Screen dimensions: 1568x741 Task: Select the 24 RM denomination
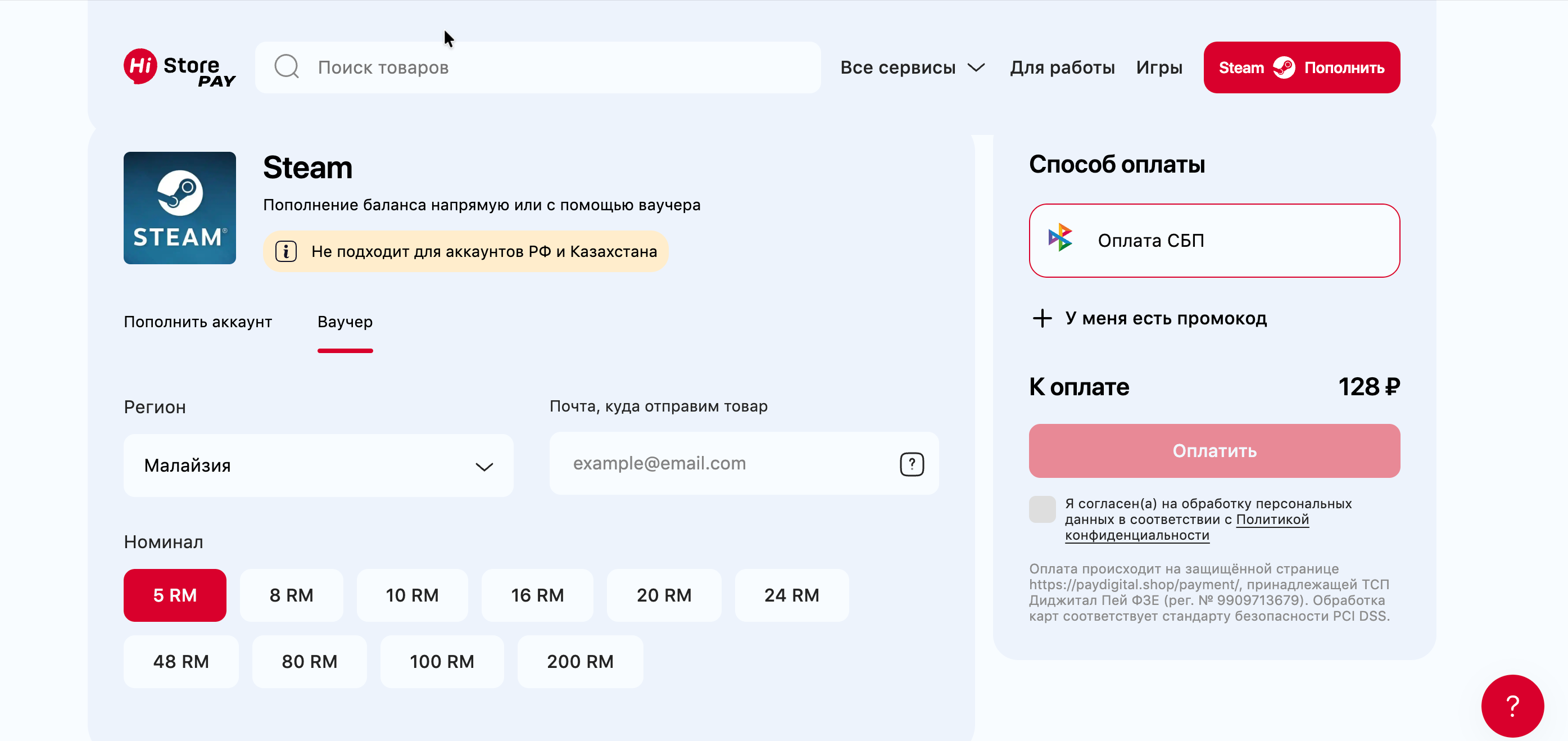point(792,595)
